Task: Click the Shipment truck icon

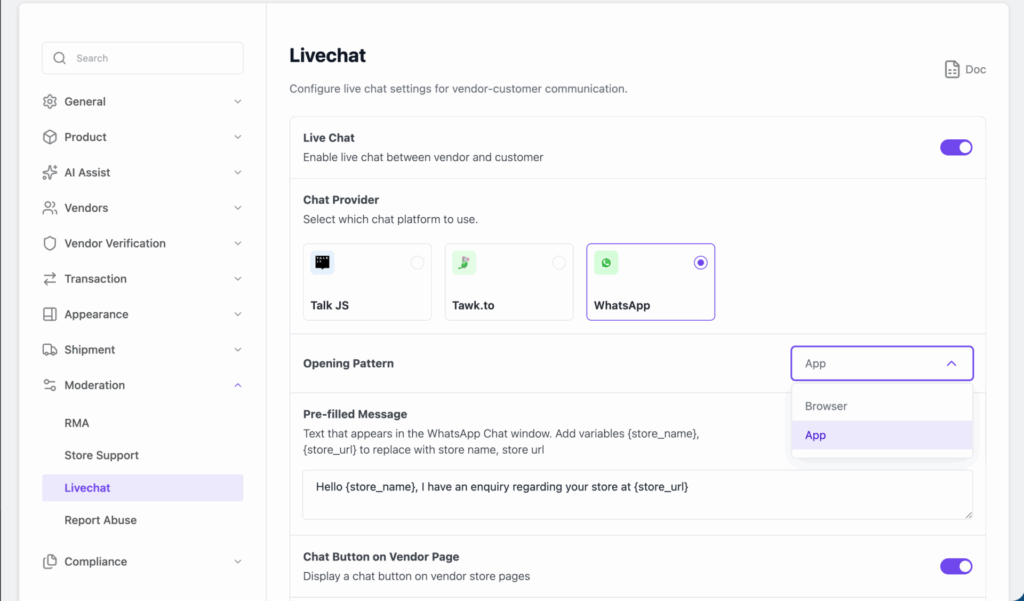Action: point(50,350)
